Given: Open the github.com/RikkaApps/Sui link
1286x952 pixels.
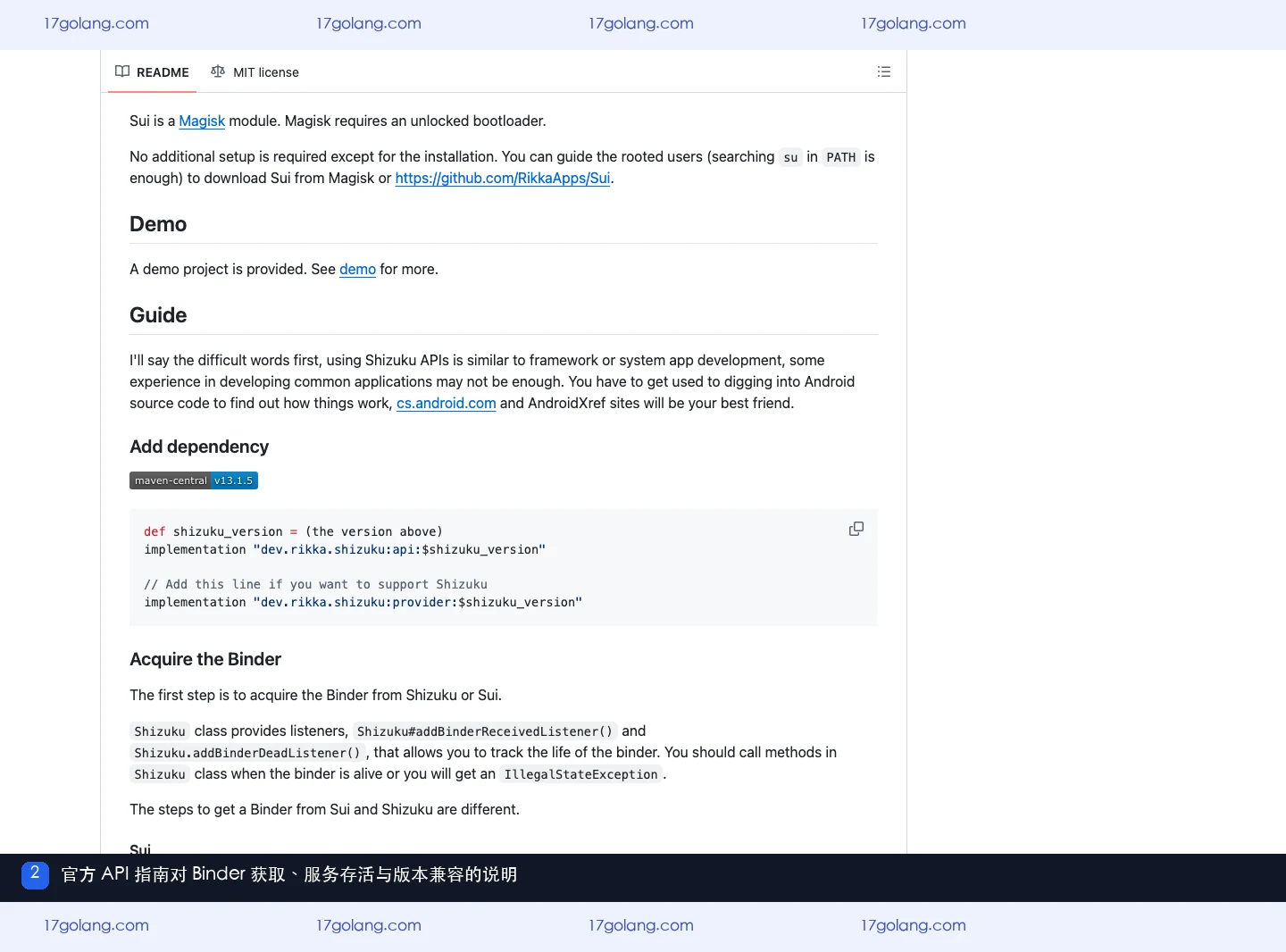Looking at the screenshot, I should coord(503,178).
